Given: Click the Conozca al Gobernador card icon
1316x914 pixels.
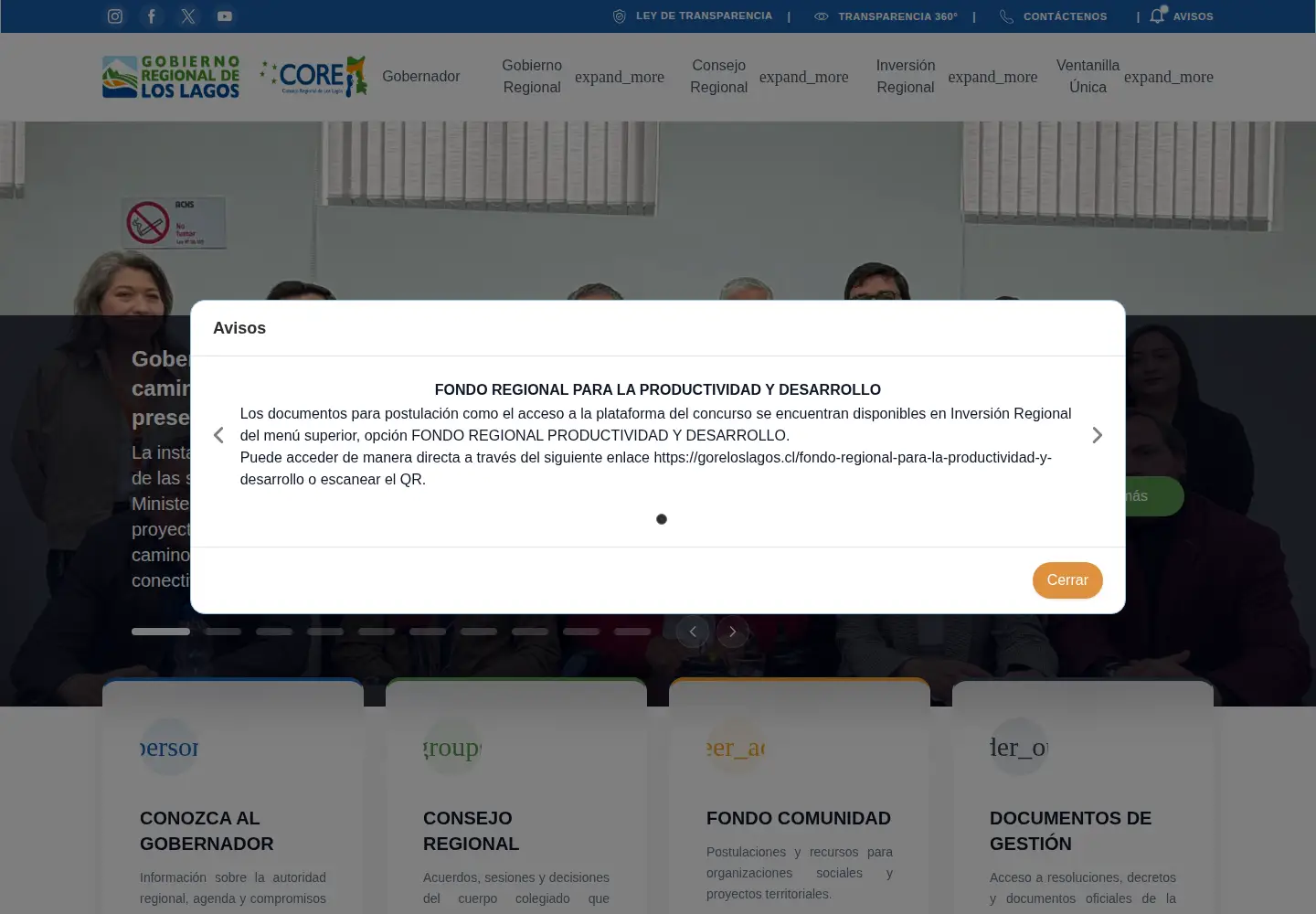Looking at the screenshot, I should [x=169, y=747].
